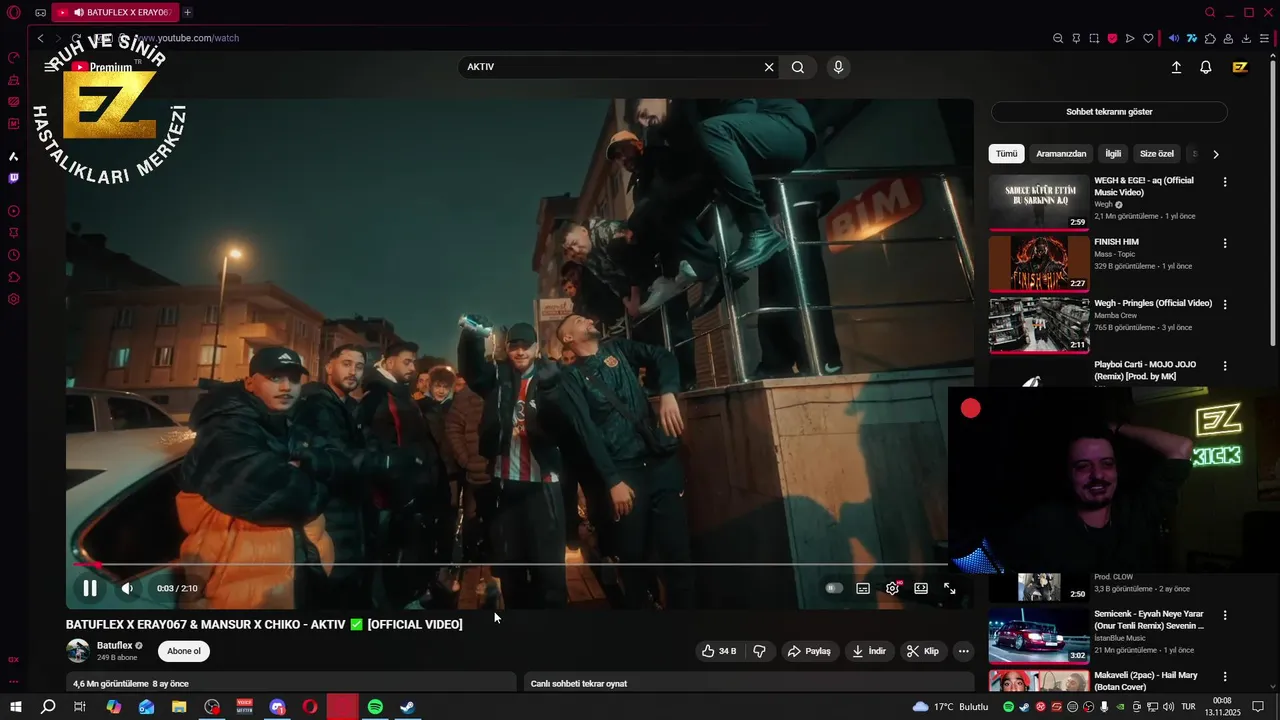The height and width of the screenshot is (720, 1280).
Task: Open a new Opera browser tab
Action: click(187, 12)
